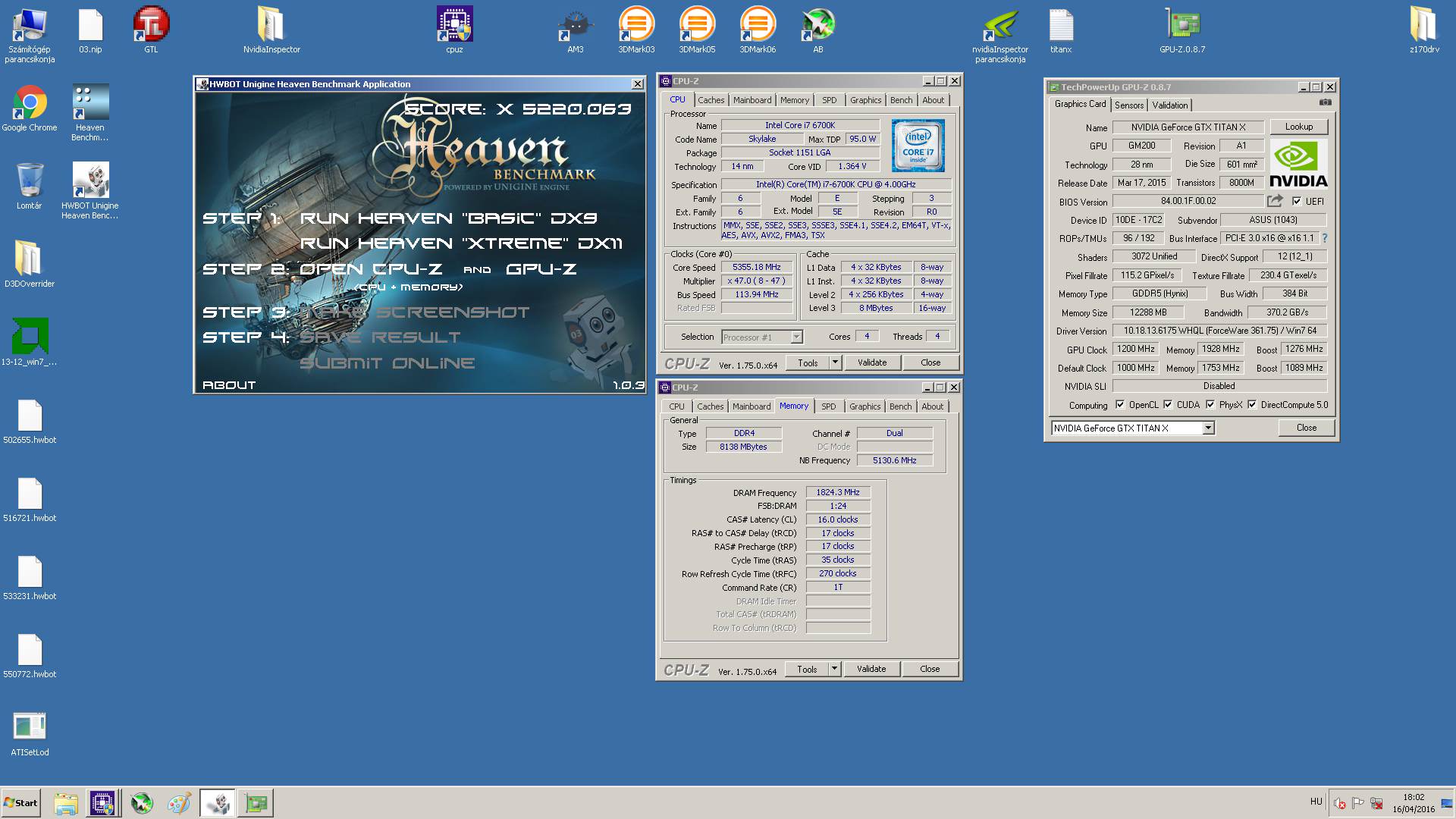The height and width of the screenshot is (819, 1456).
Task: Open the AB desktop shortcut
Action: coord(818,30)
